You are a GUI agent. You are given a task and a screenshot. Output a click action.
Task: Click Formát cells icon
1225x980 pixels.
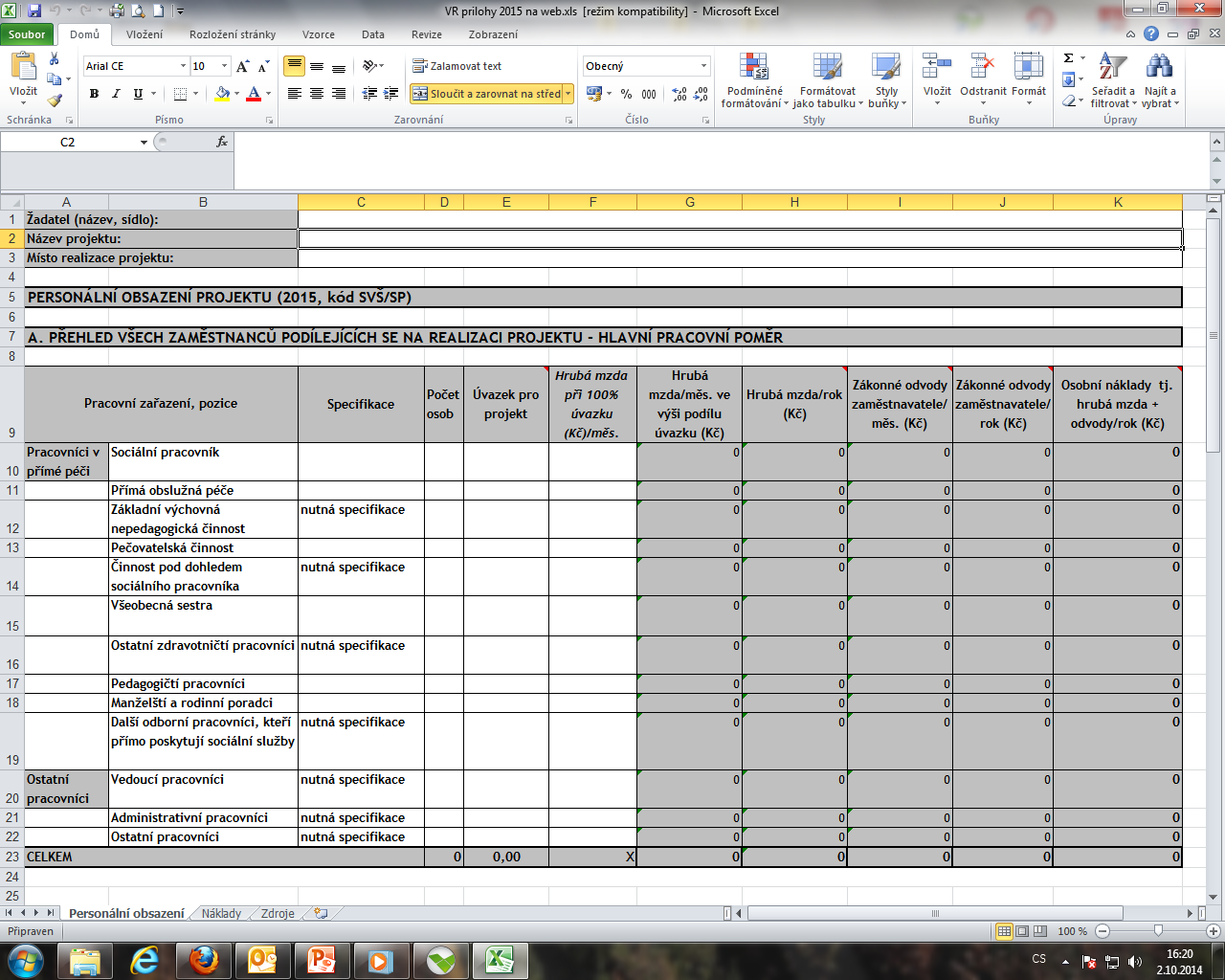coord(1029,67)
